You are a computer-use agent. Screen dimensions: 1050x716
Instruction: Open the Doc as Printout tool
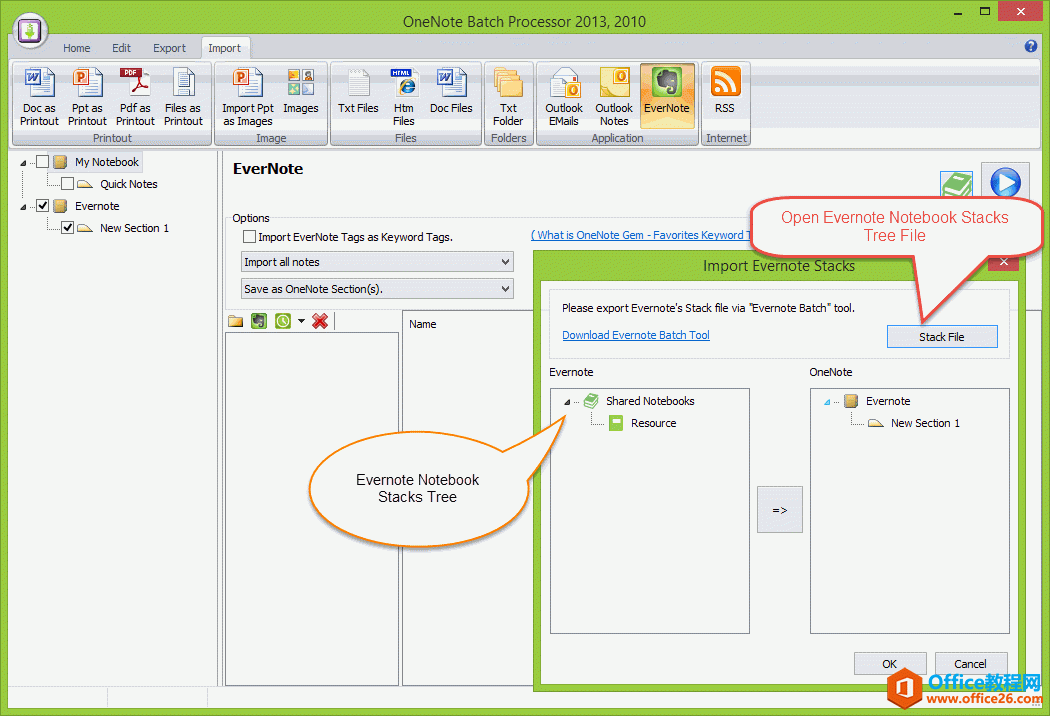pyautogui.click(x=38, y=95)
